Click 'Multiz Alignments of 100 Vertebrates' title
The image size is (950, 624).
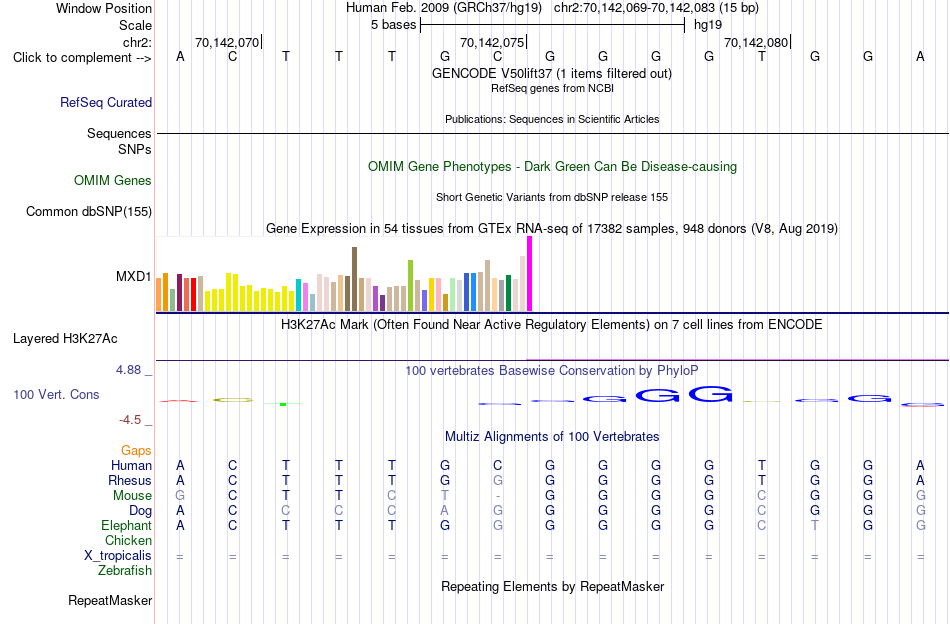click(552, 437)
